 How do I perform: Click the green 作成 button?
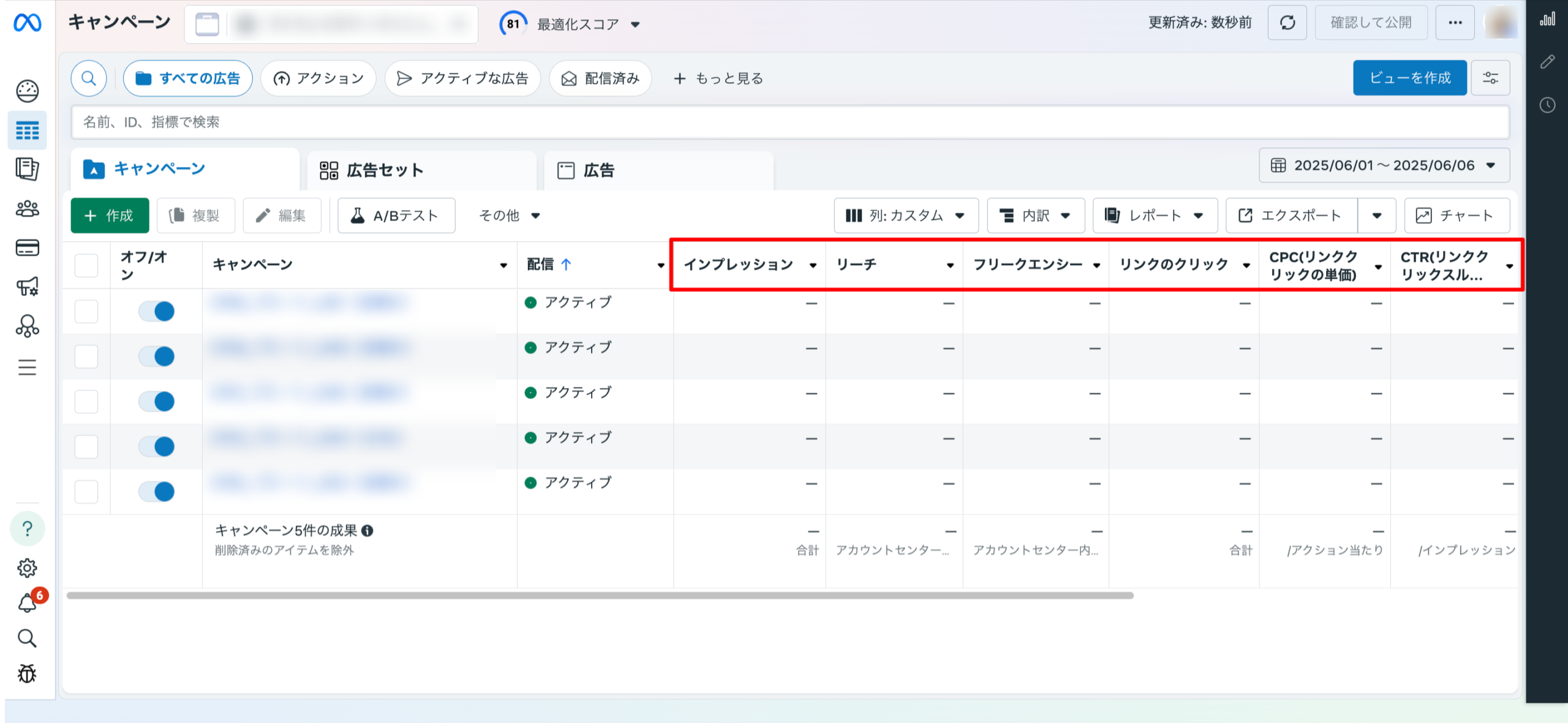tap(110, 215)
